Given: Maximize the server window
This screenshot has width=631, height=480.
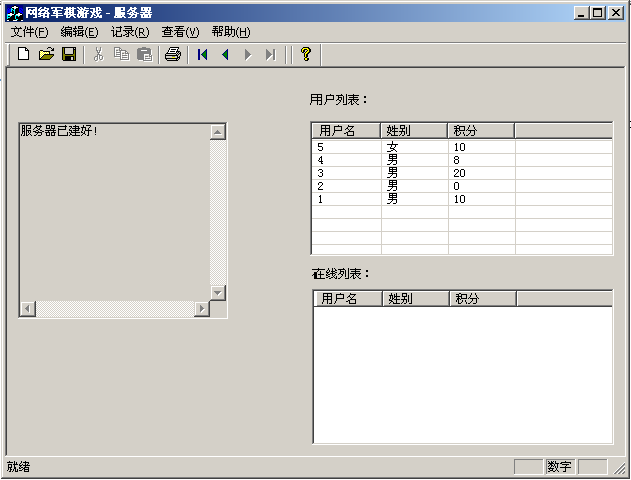Looking at the screenshot, I should (x=598, y=13).
